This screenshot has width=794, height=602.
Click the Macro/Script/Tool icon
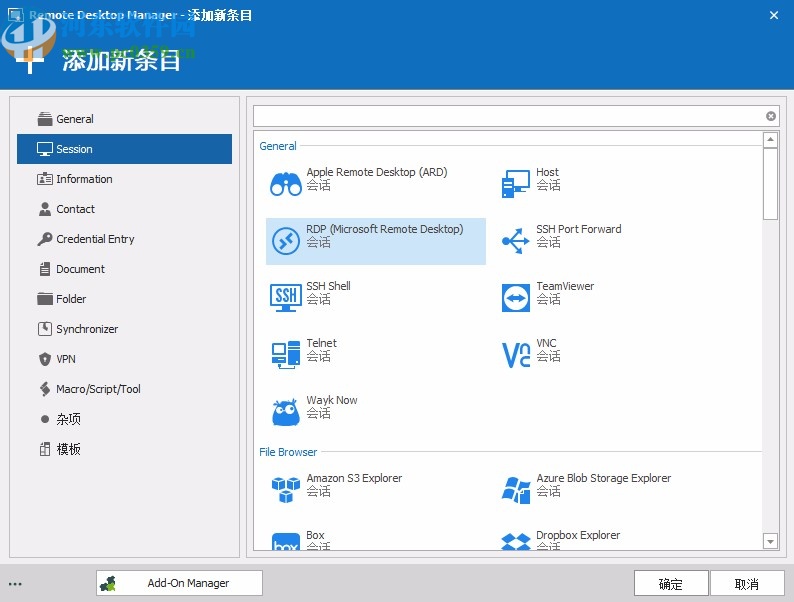pyautogui.click(x=45, y=389)
